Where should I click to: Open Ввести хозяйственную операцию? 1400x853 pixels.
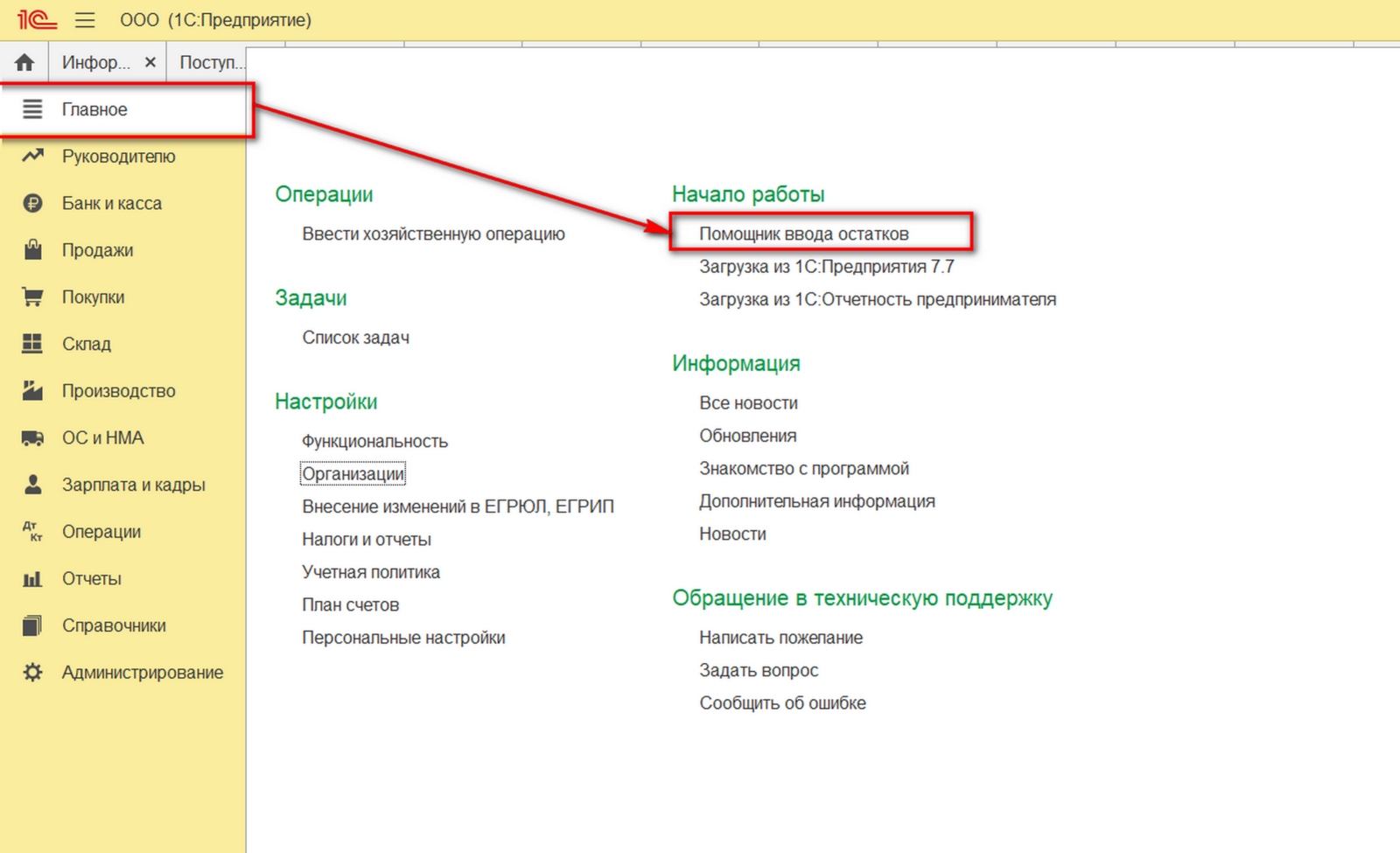pos(434,234)
